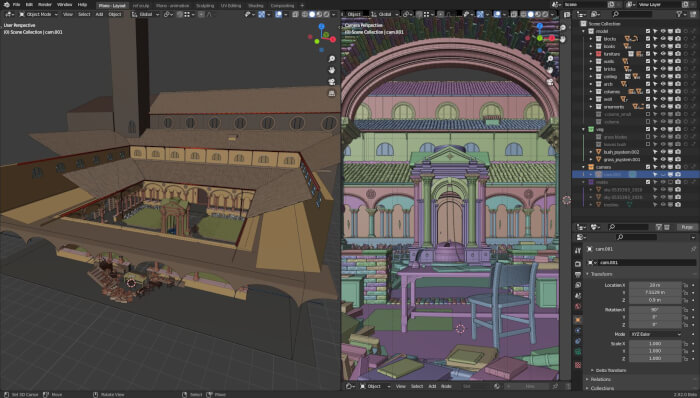The image size is (700, 398).
Task: Open the Render menu
Action: 45,4
